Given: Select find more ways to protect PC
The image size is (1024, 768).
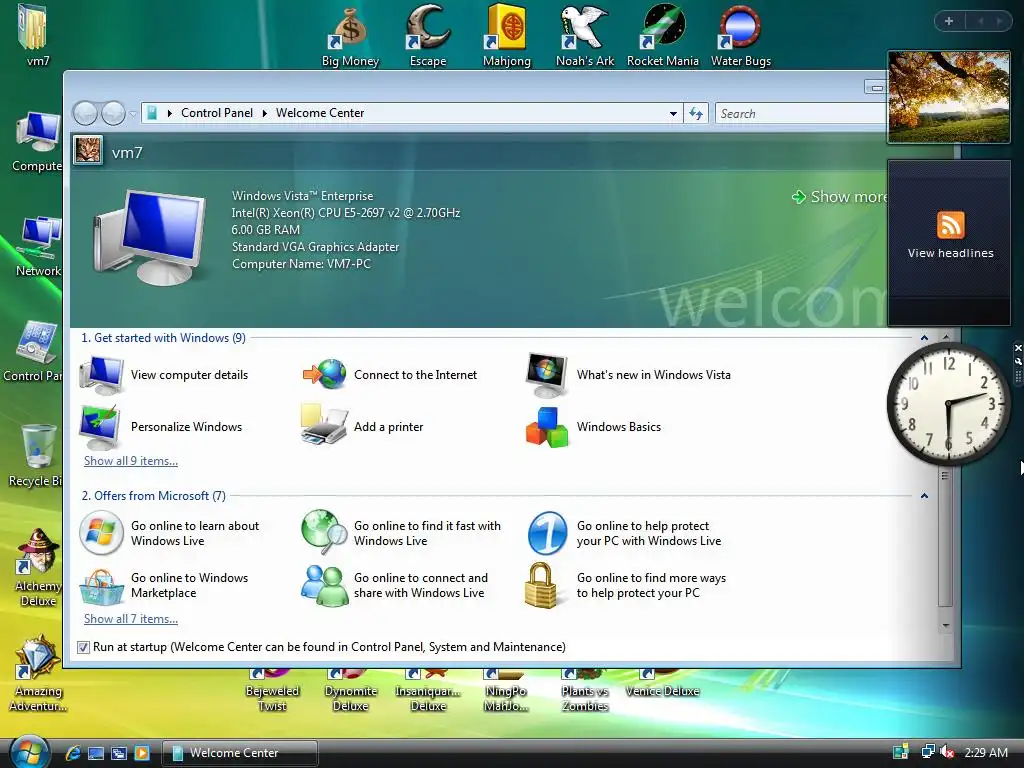Looking at the screenshot, I should 626,585.
